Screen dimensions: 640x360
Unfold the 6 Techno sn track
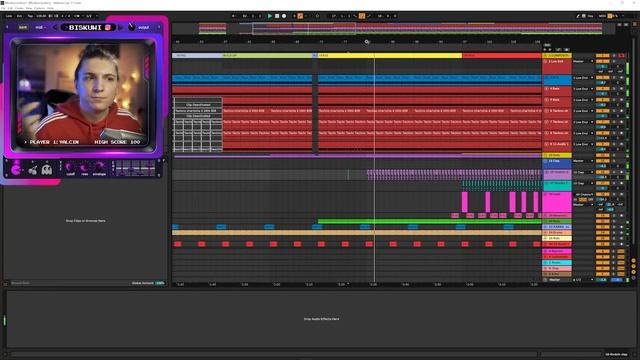[546, 111]
